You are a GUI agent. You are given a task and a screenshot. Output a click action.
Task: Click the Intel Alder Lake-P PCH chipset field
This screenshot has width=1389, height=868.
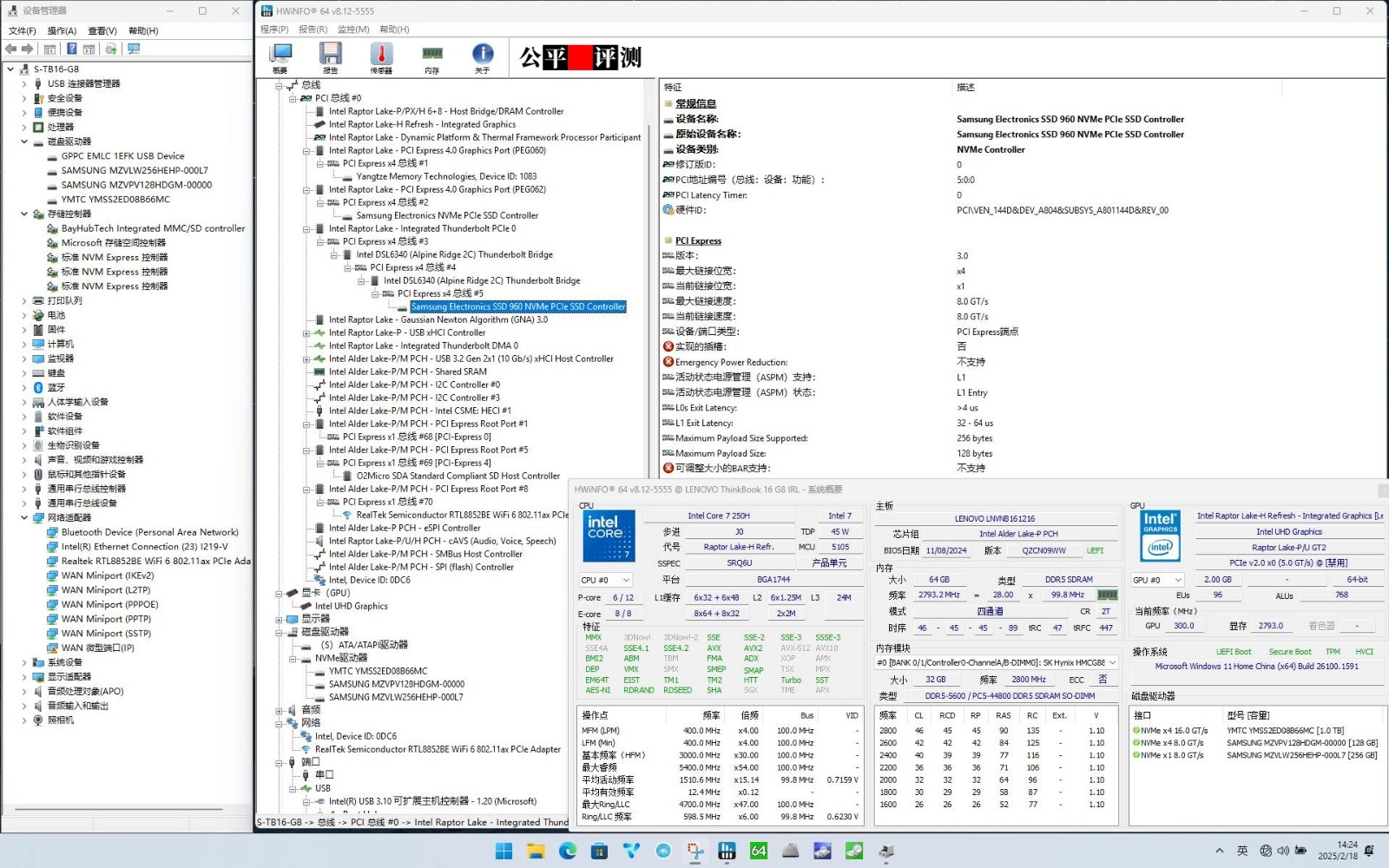1018,534
